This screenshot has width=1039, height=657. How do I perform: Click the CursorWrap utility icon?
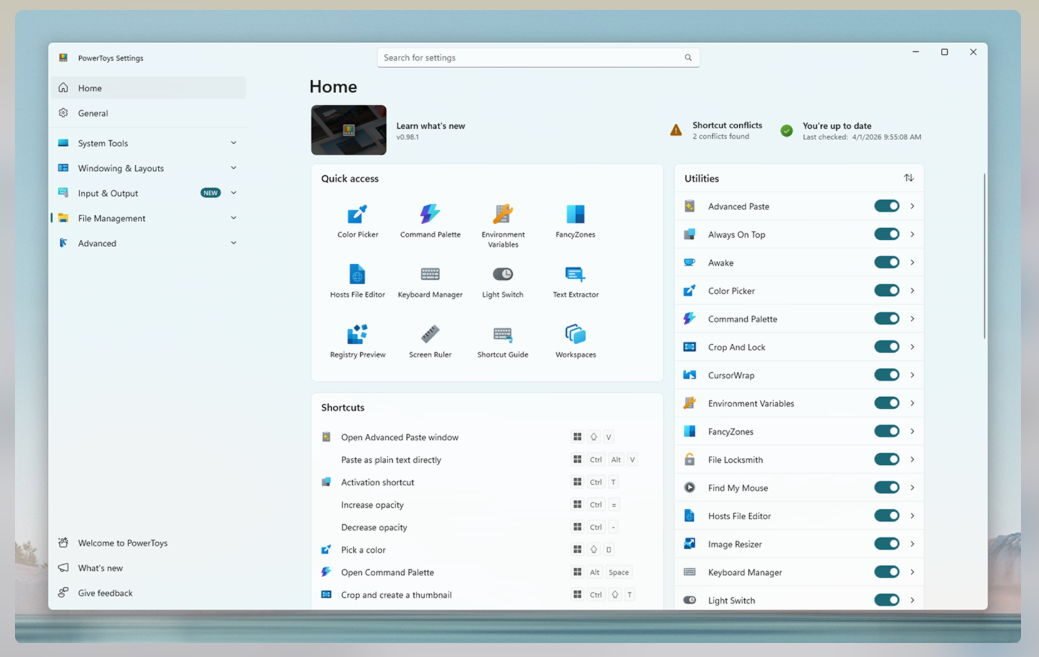(x=689, y=375)
